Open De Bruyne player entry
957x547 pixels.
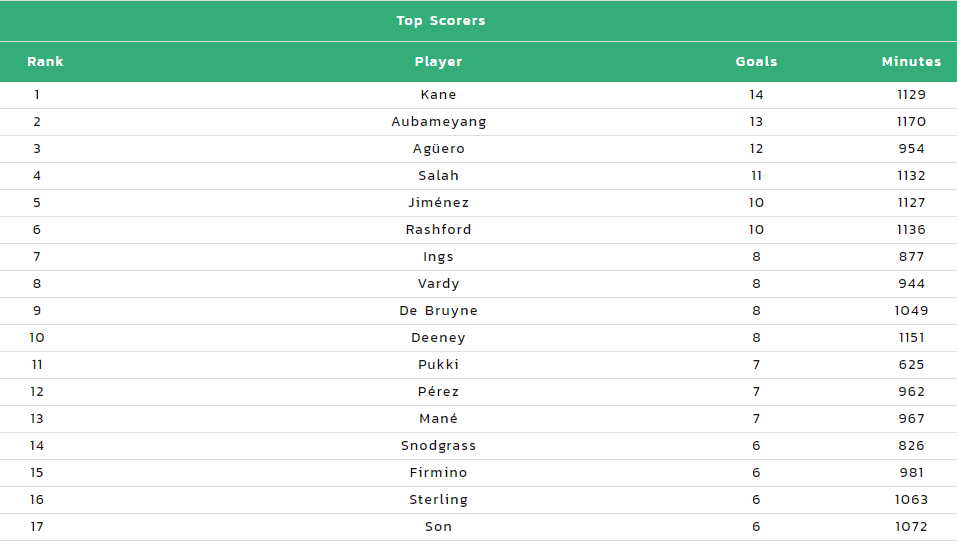click(x=438, y=311)
